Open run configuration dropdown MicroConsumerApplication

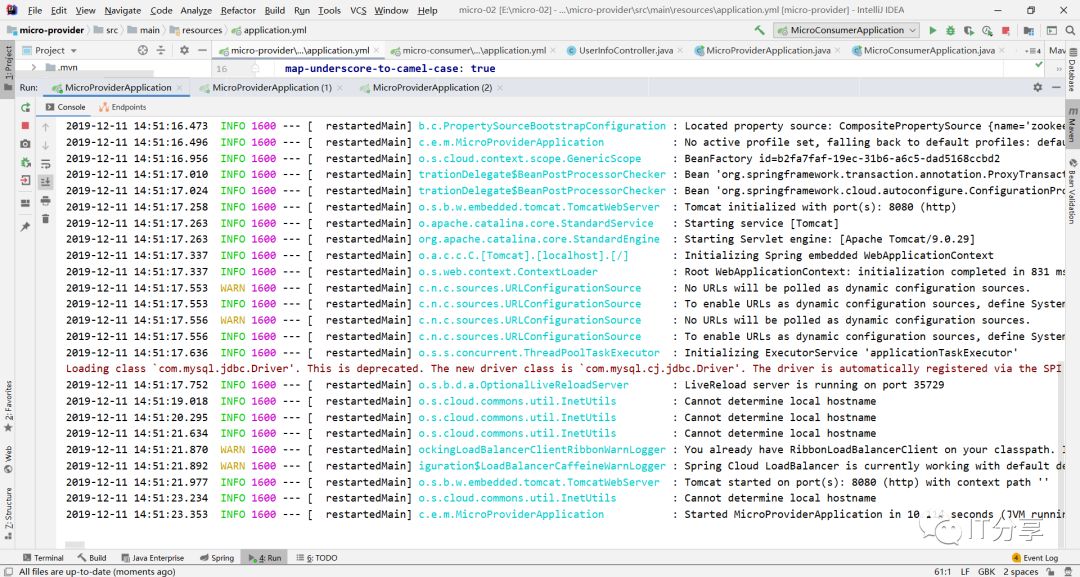point(847,30)
